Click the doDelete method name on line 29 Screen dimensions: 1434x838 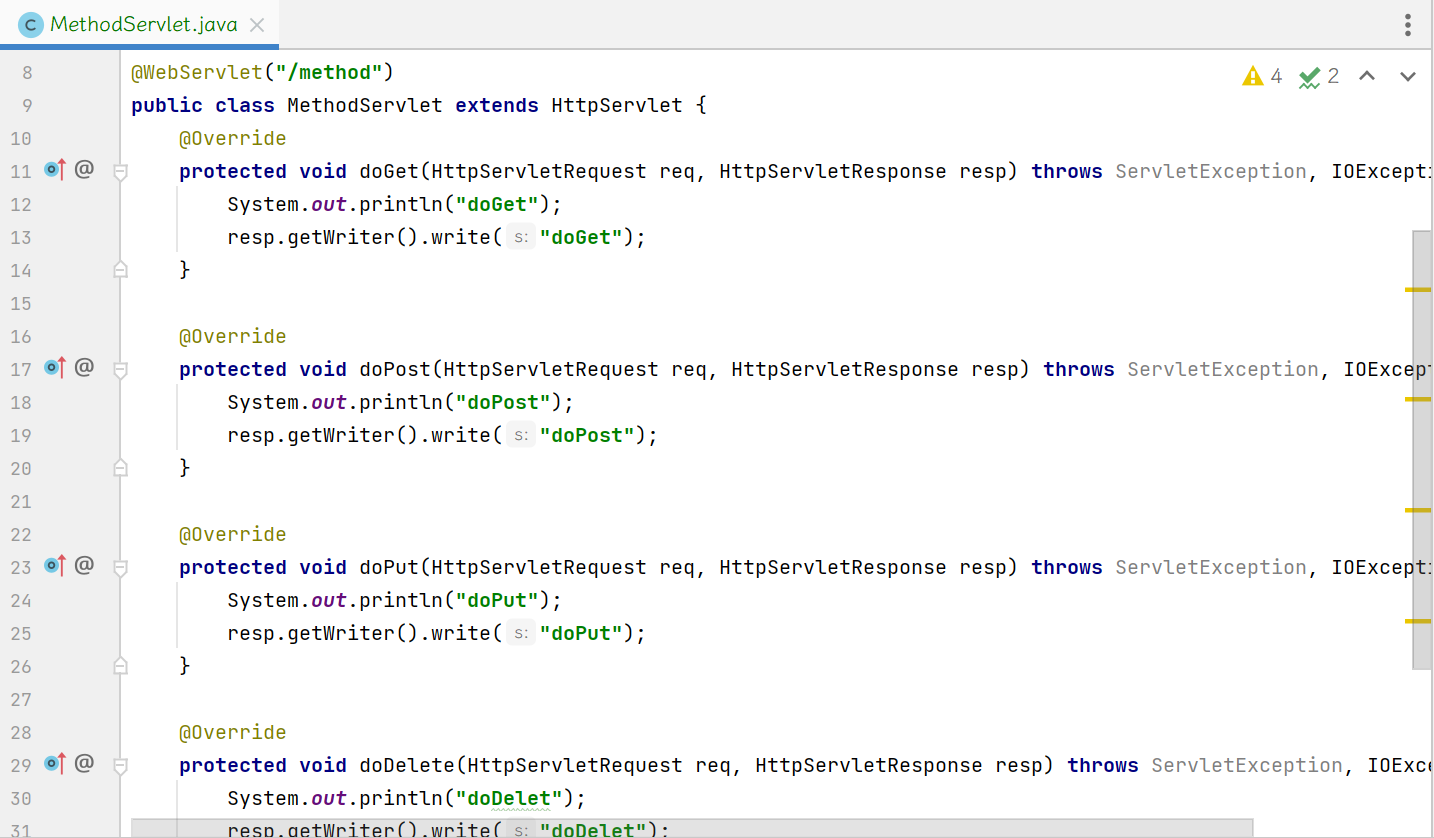(x=407, y=765)
